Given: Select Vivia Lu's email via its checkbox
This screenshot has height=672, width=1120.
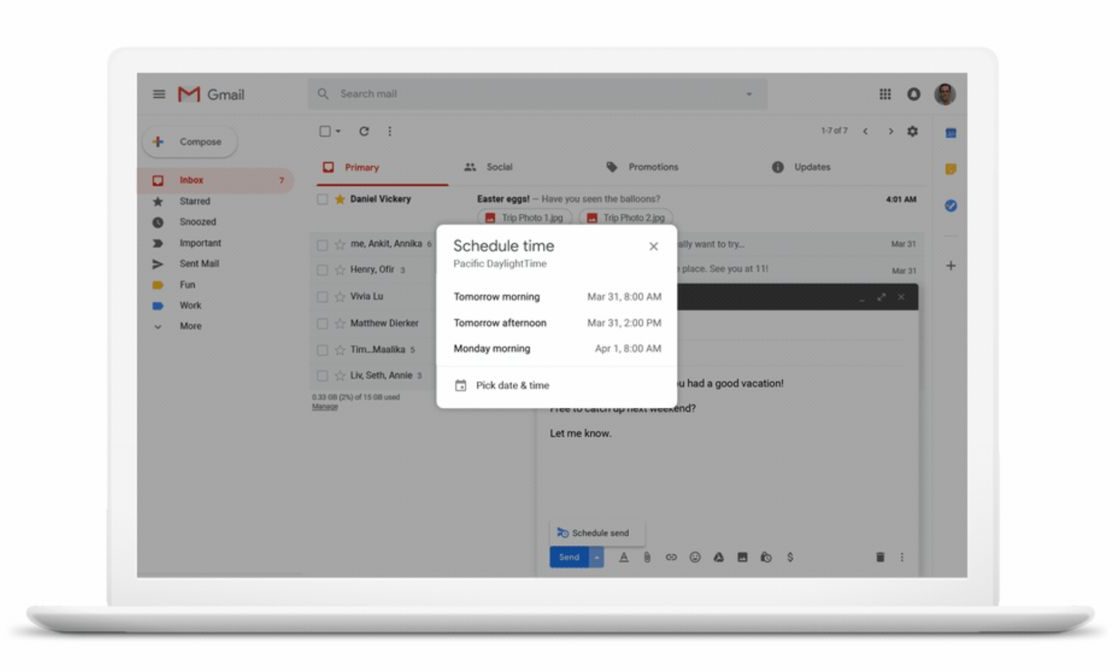Looking at the screenshot, I should [321, 296].
